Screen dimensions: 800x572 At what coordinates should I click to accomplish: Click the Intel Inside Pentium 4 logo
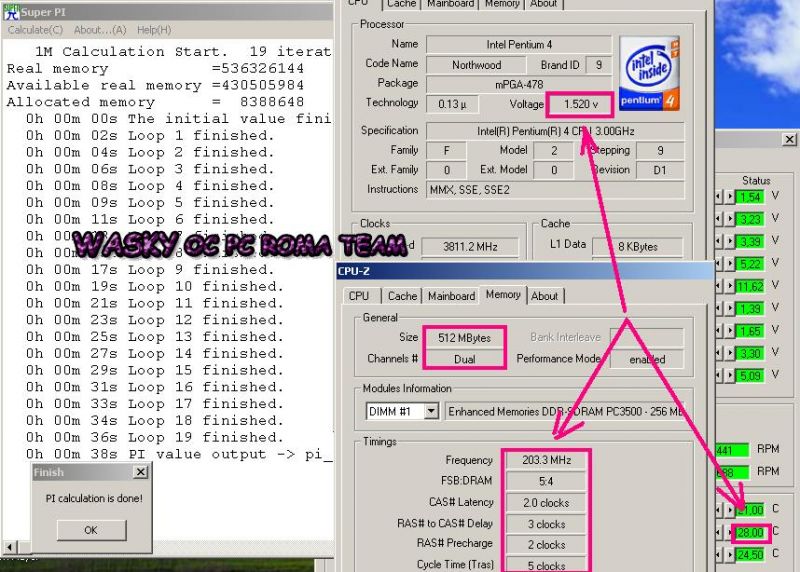[x=649, y=73]
